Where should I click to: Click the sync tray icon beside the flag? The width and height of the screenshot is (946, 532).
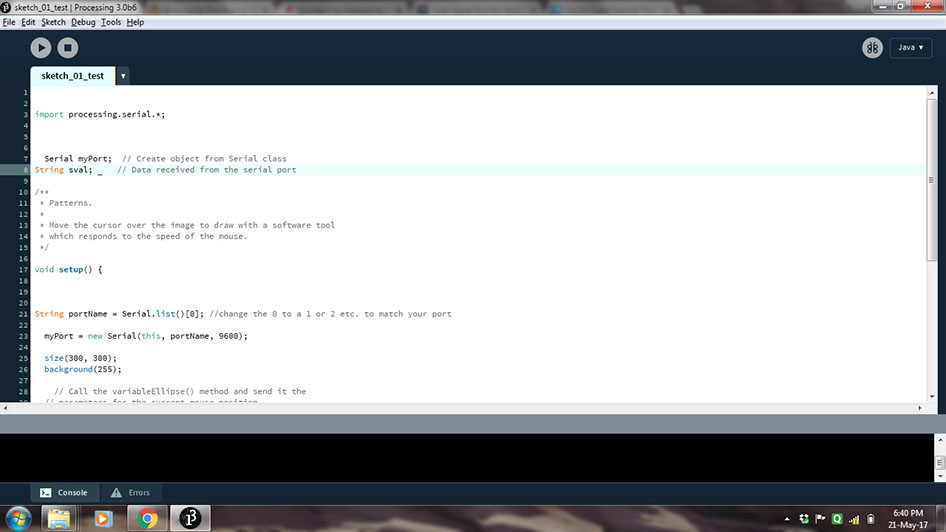pyautogui.click(x=804, y=519)
